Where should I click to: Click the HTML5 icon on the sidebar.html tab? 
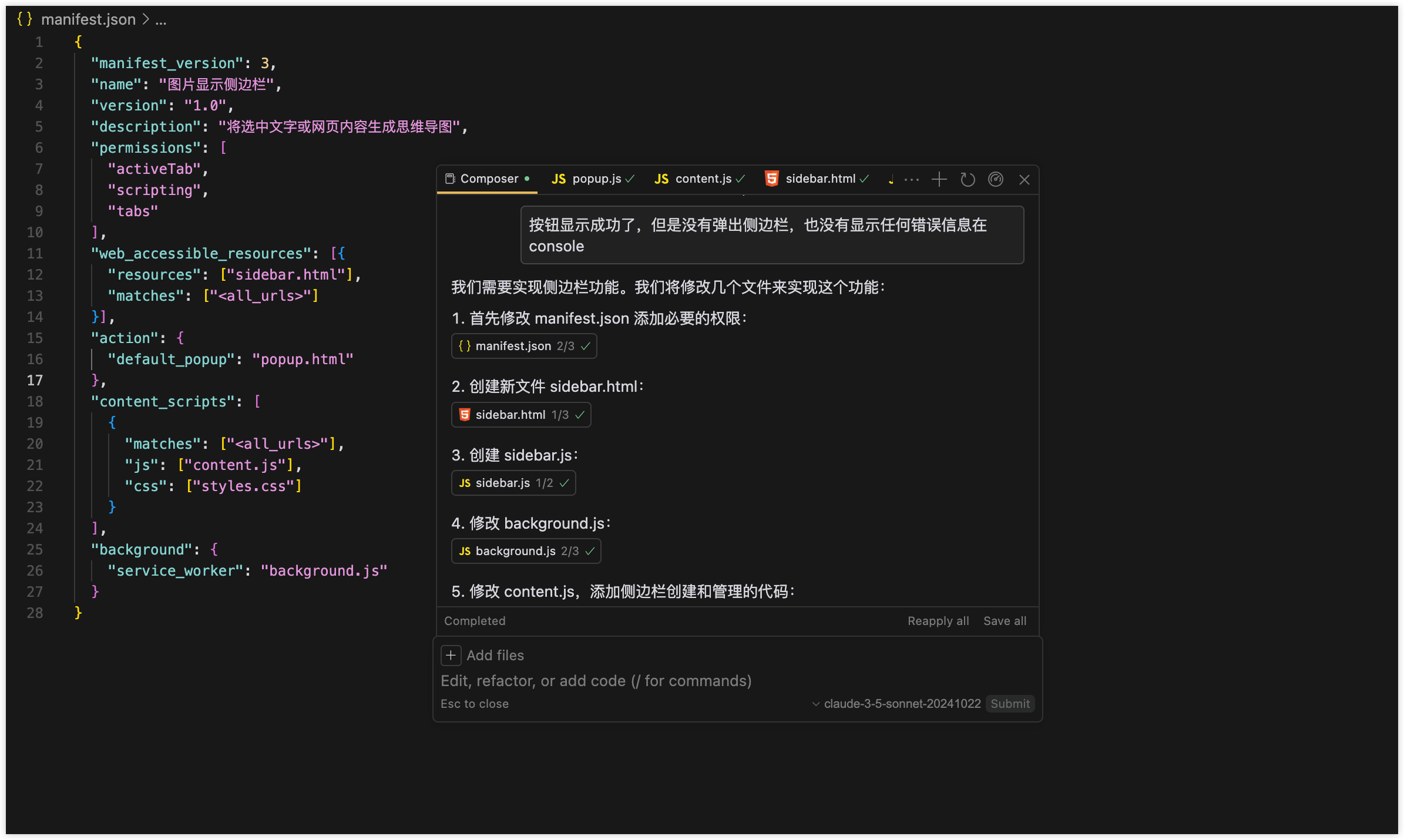coord(771,179)
